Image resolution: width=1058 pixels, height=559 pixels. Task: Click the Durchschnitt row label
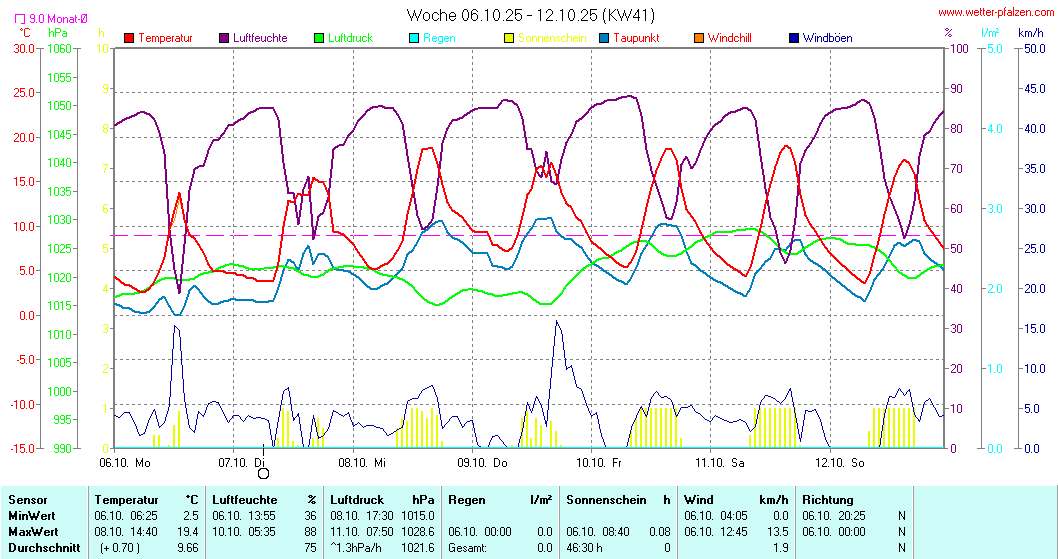point(43,548)
